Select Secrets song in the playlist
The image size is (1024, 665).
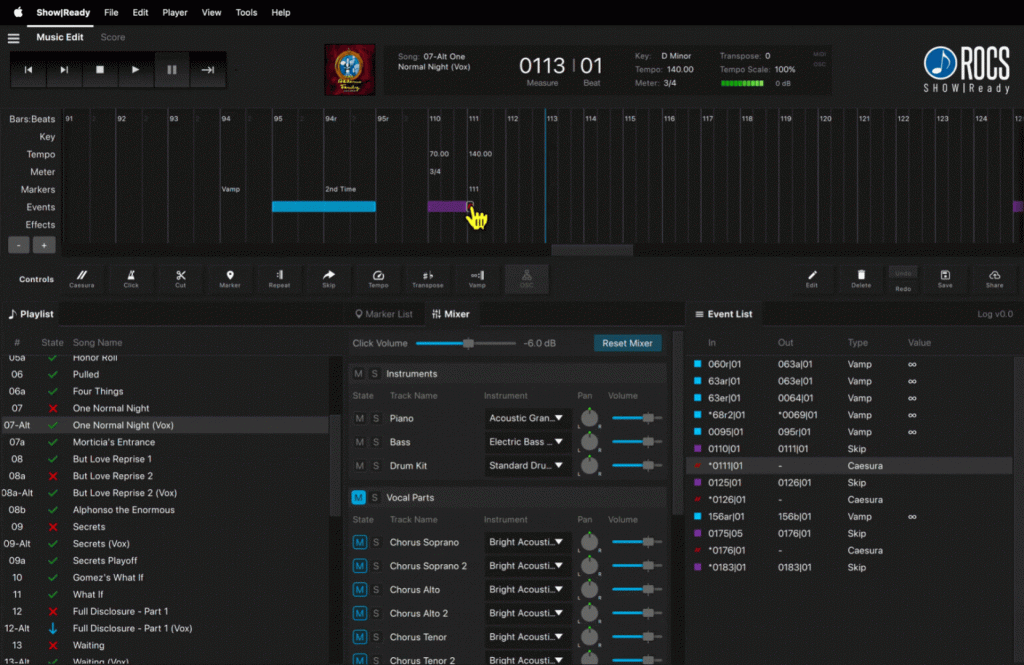point(89,527)
